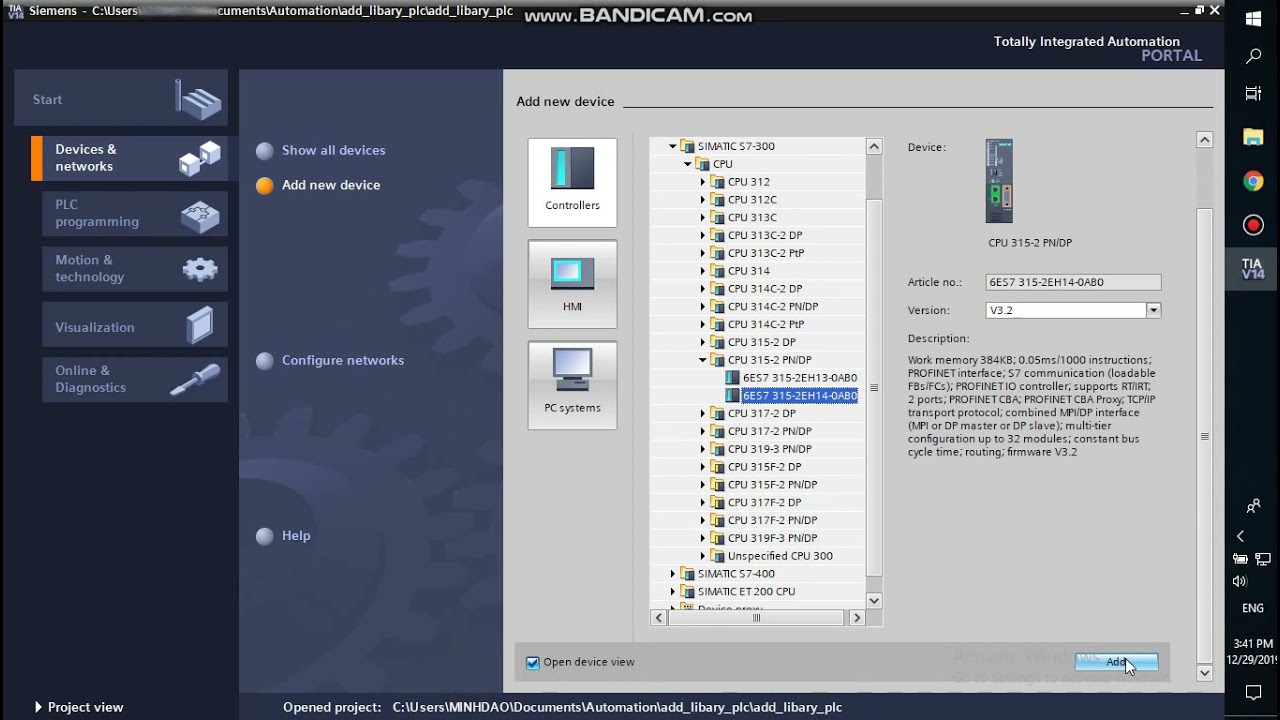
Task: Click the CPU 313C-2 PtP folder icon
Action: point(717,253)
